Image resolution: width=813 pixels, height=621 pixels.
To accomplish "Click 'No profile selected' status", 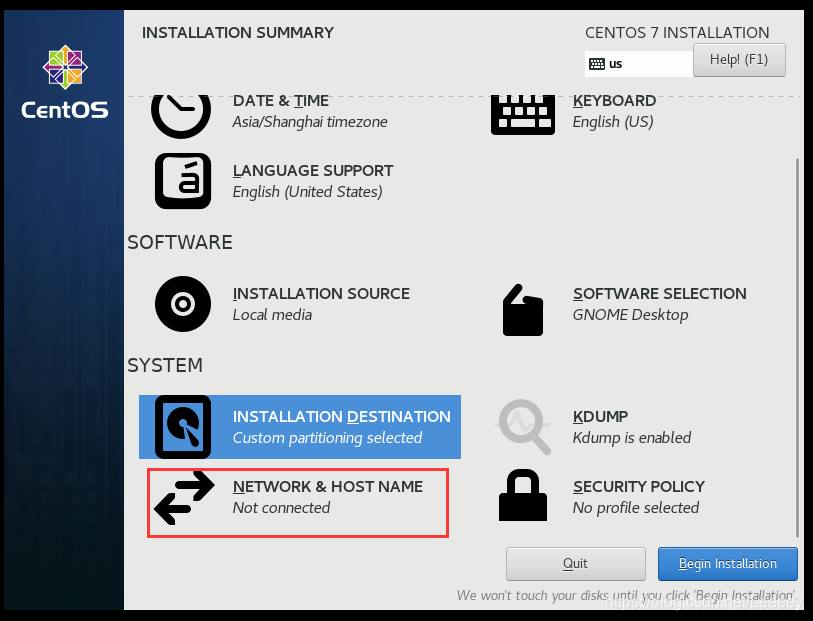I will click(x=636, y=508).
